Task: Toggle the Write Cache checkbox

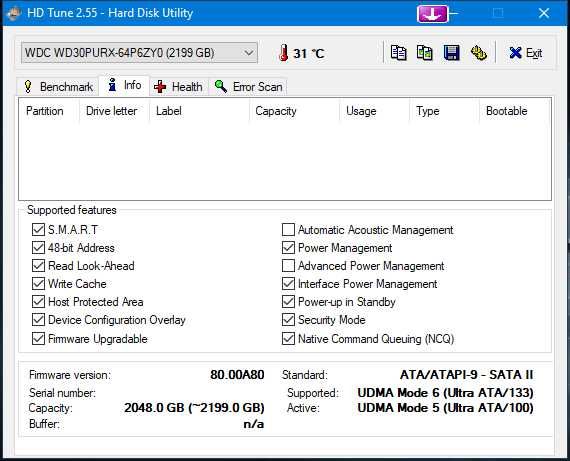Action: point(38,284)
